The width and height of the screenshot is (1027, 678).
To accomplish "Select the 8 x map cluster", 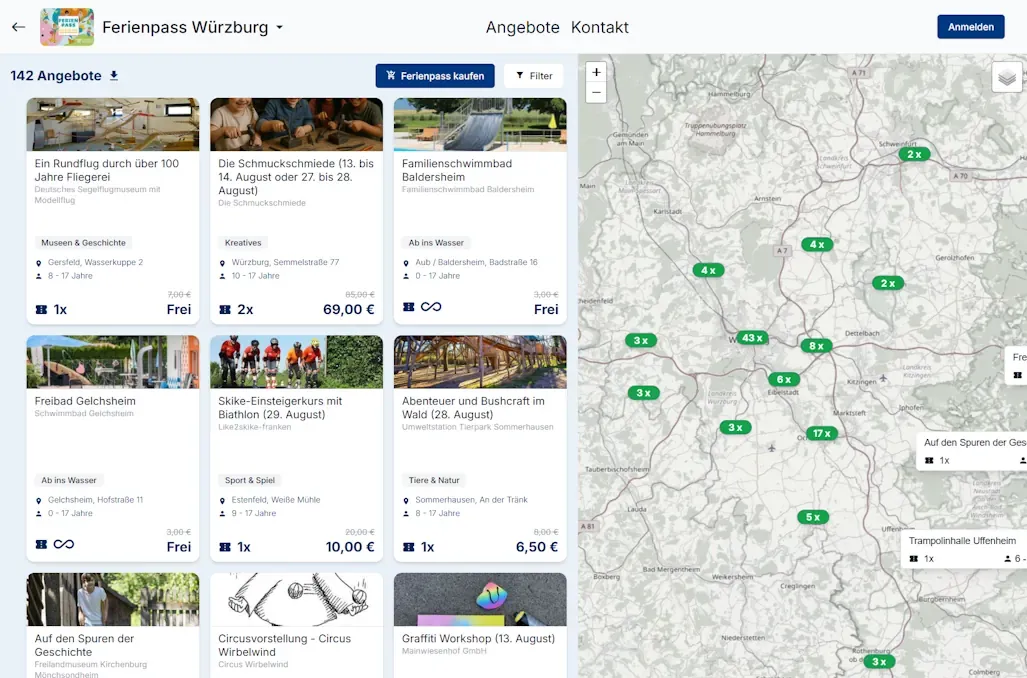I will pyautogui.click(x=816, y=346).
